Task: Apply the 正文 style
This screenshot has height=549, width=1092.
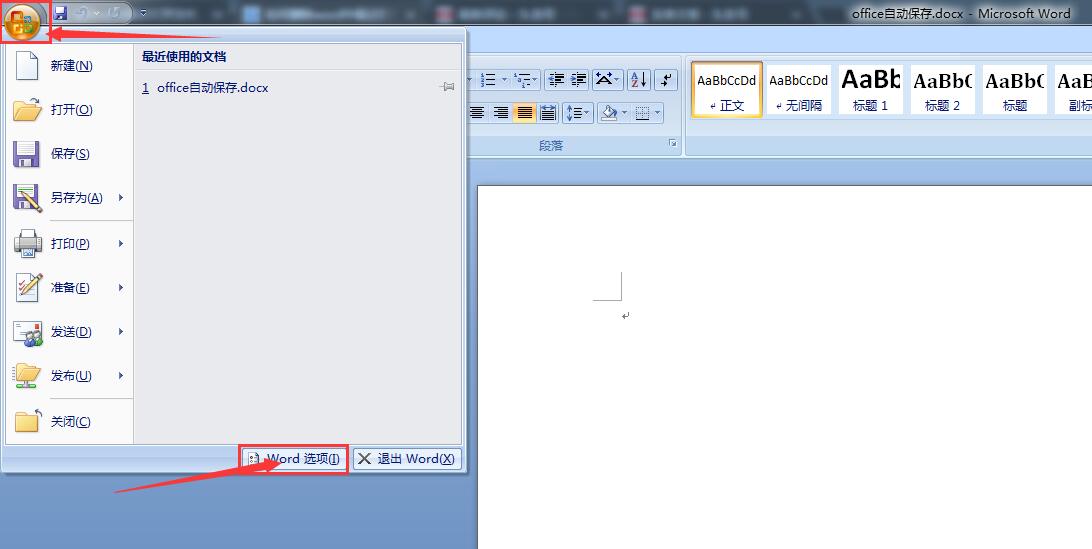Action: point(726,90)
